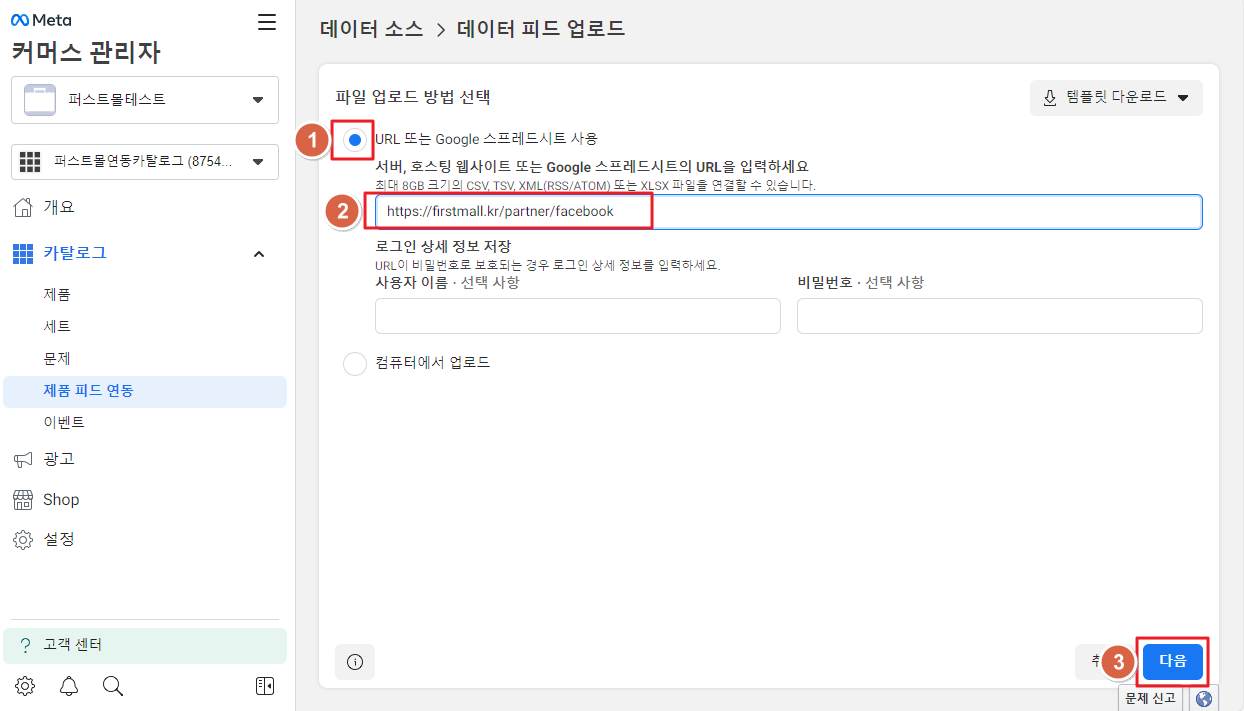Click the feed URL input field
Image resolution: width=1244 pixels, height=711 pixels.
[x=788, y=212]
